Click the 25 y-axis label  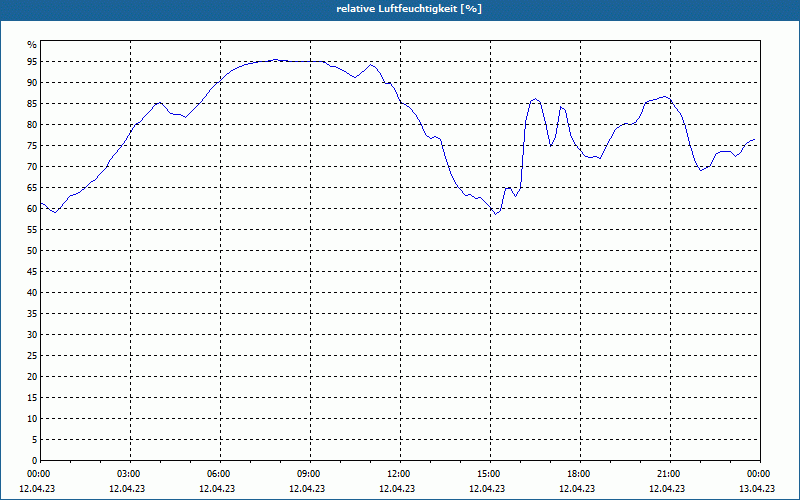pyautogui.click(x=32, y=356)
